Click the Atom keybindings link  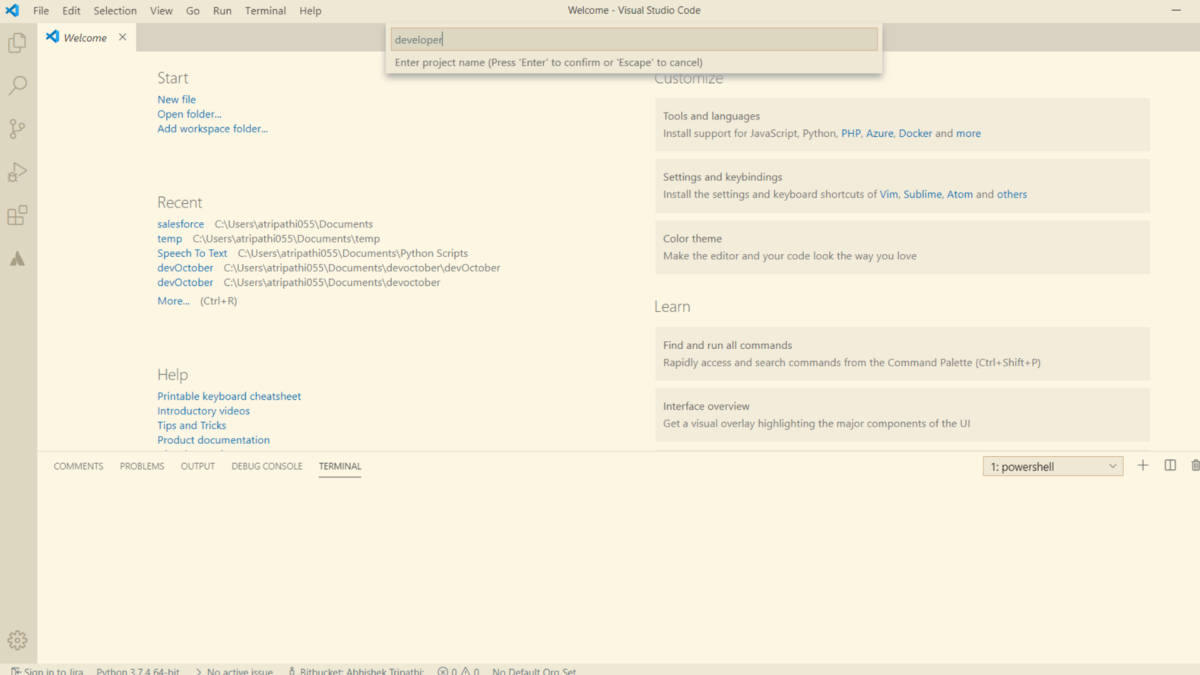coord(960,195)
